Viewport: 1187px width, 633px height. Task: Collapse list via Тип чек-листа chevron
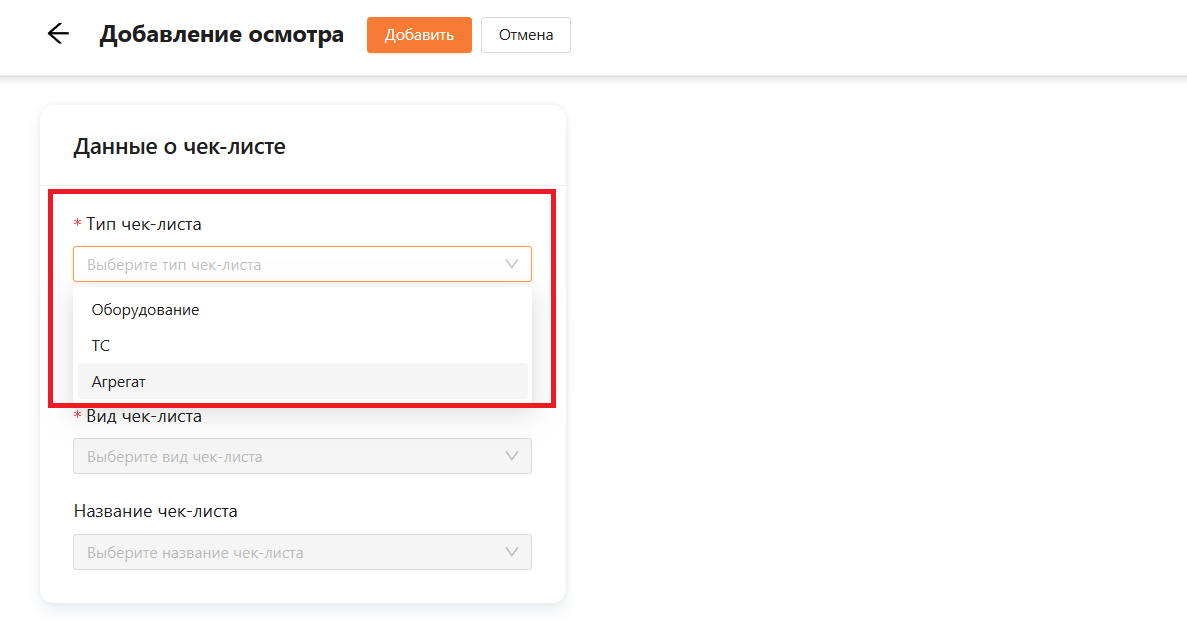512,264
